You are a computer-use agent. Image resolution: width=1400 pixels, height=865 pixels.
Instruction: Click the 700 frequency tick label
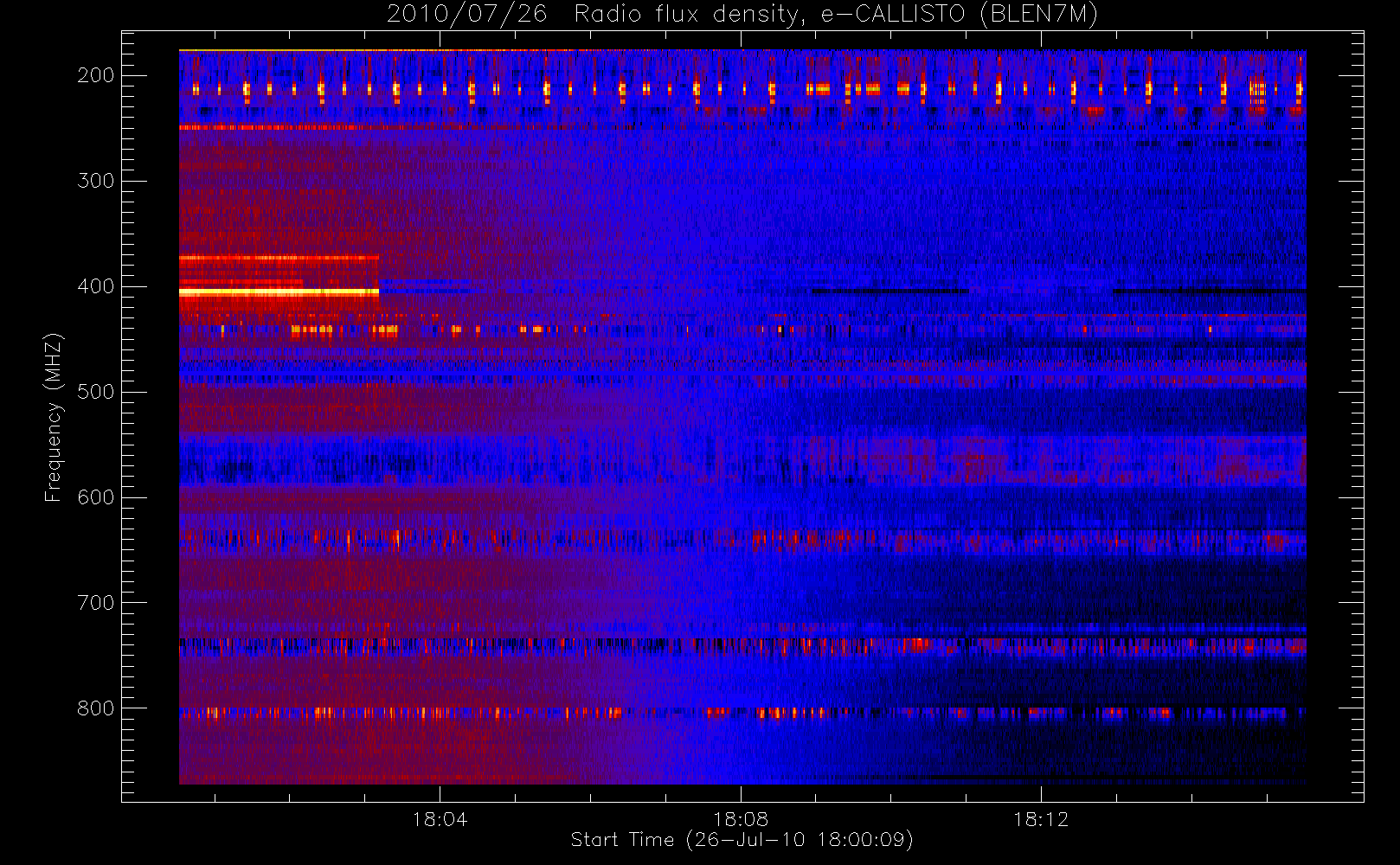pos(96,603)
